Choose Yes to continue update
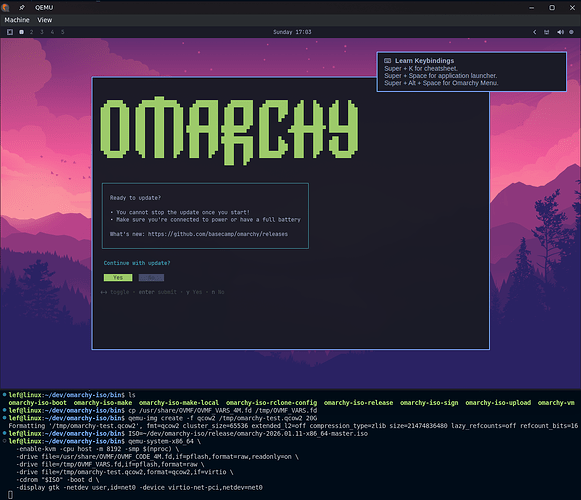Viewport: 581px width, 500px height. tap(118, 277)
